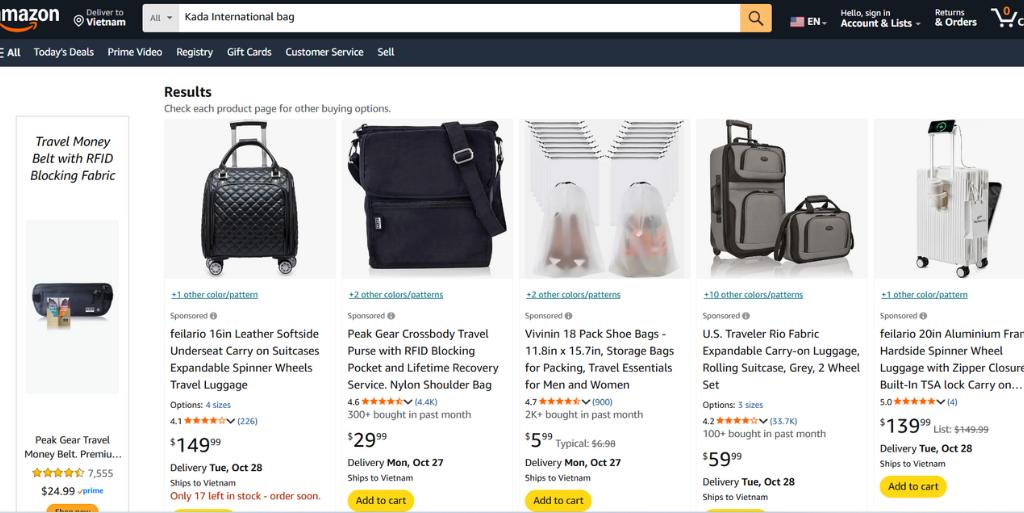The width and height of the screenshot is (1024, 513).
Task: Add Vivinin Shoe Bags to cart
Action: point(558,500)
